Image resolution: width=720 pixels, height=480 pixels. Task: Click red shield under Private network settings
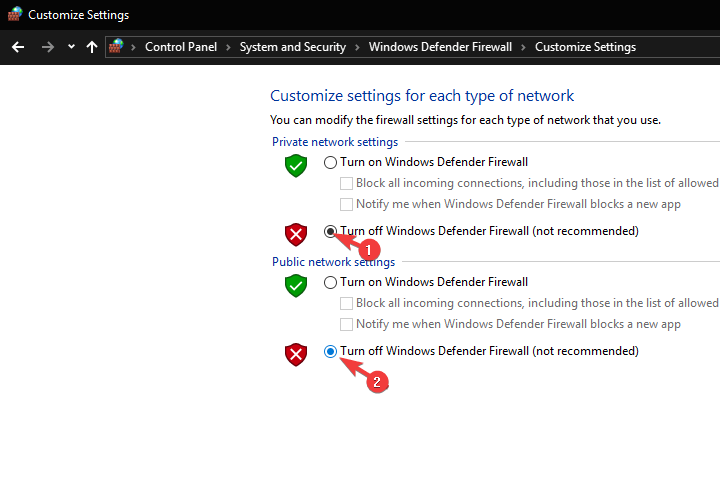[x=296, y=235]
